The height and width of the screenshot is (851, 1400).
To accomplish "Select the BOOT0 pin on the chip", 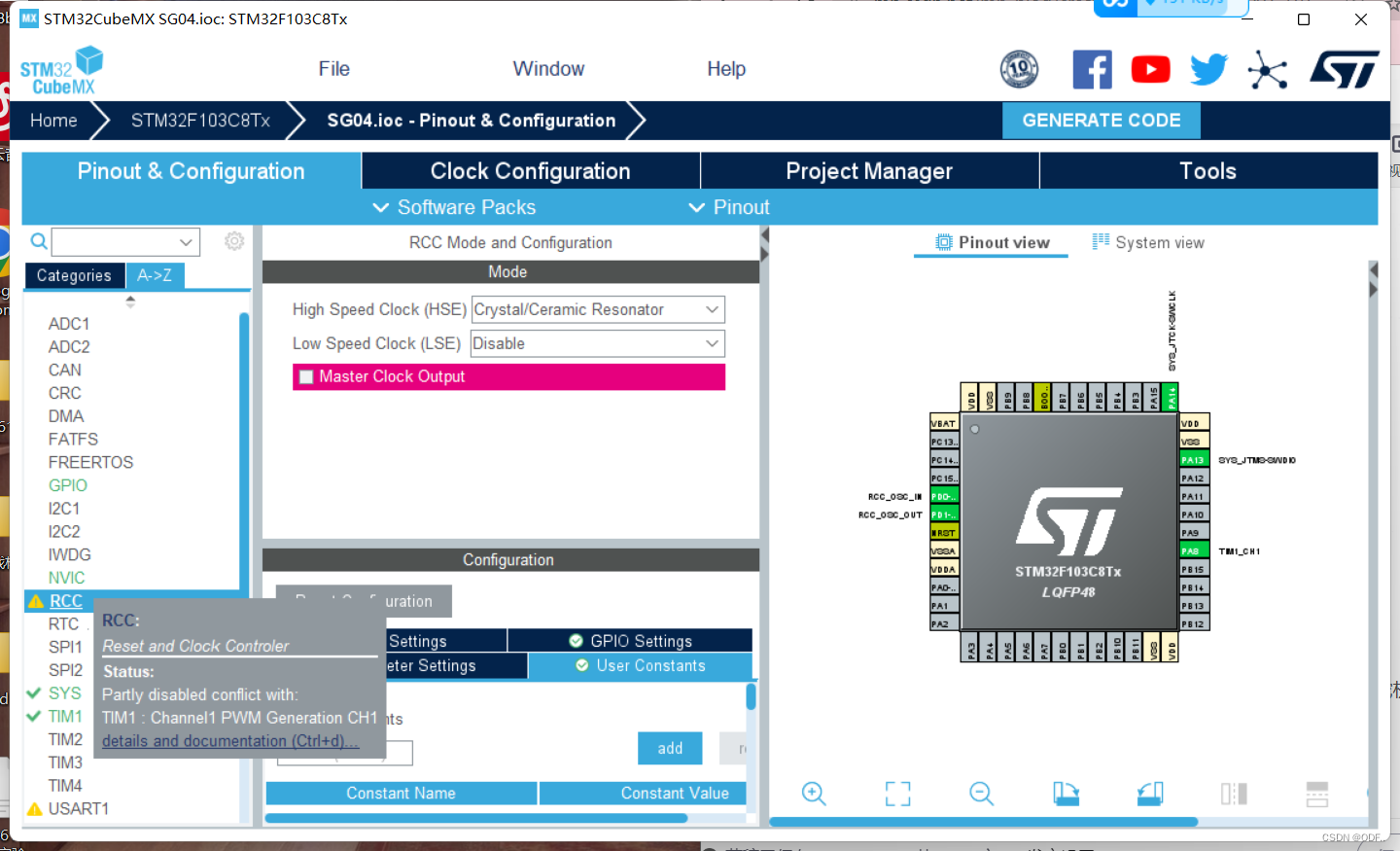I will pos(1043,397).
